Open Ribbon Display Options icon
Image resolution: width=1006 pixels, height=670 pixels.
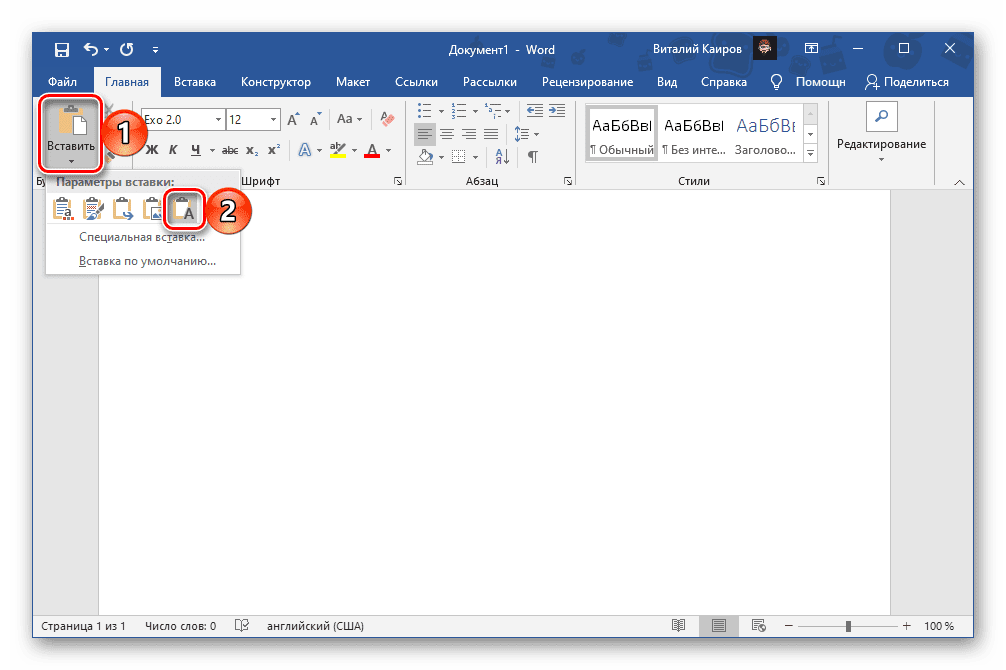[x=812, y=49]
